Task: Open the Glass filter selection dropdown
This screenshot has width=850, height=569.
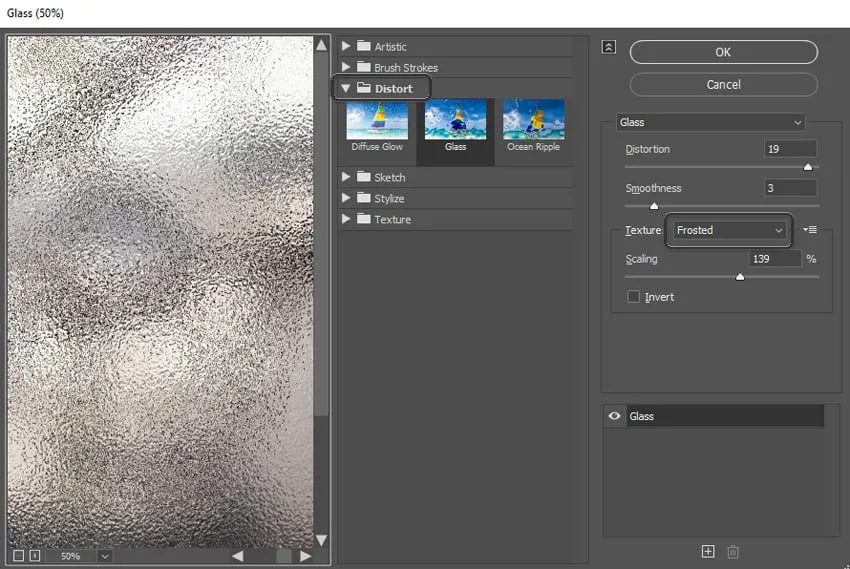Action: (x=711, y=122)
